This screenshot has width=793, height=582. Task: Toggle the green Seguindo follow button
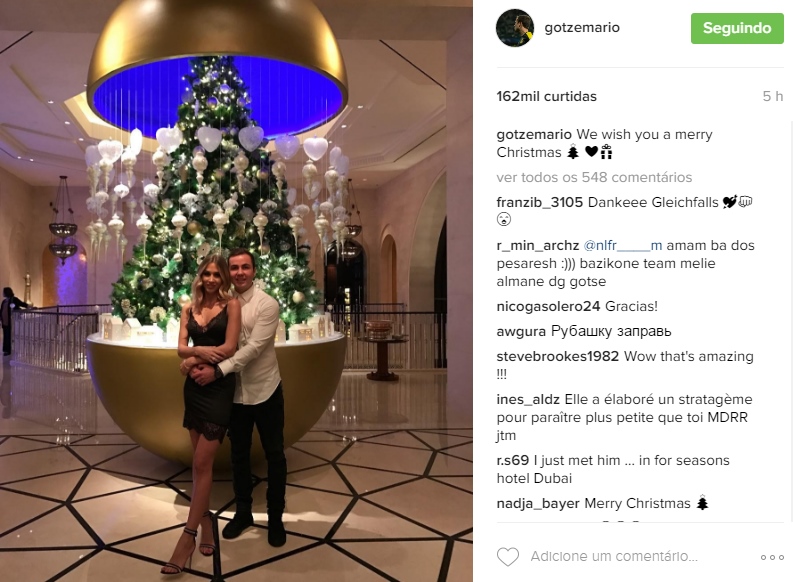pyautogui.click(x=737, y=28)
